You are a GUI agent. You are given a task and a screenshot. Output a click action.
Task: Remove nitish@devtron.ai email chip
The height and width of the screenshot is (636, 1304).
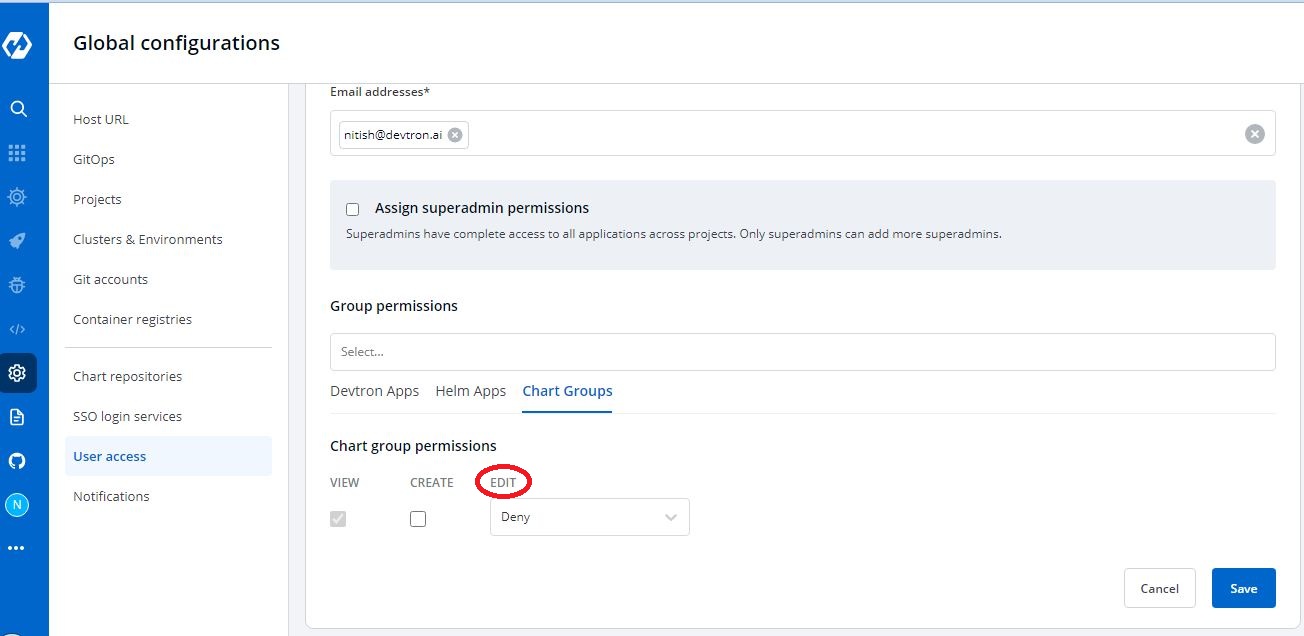[x=455, y=135]
